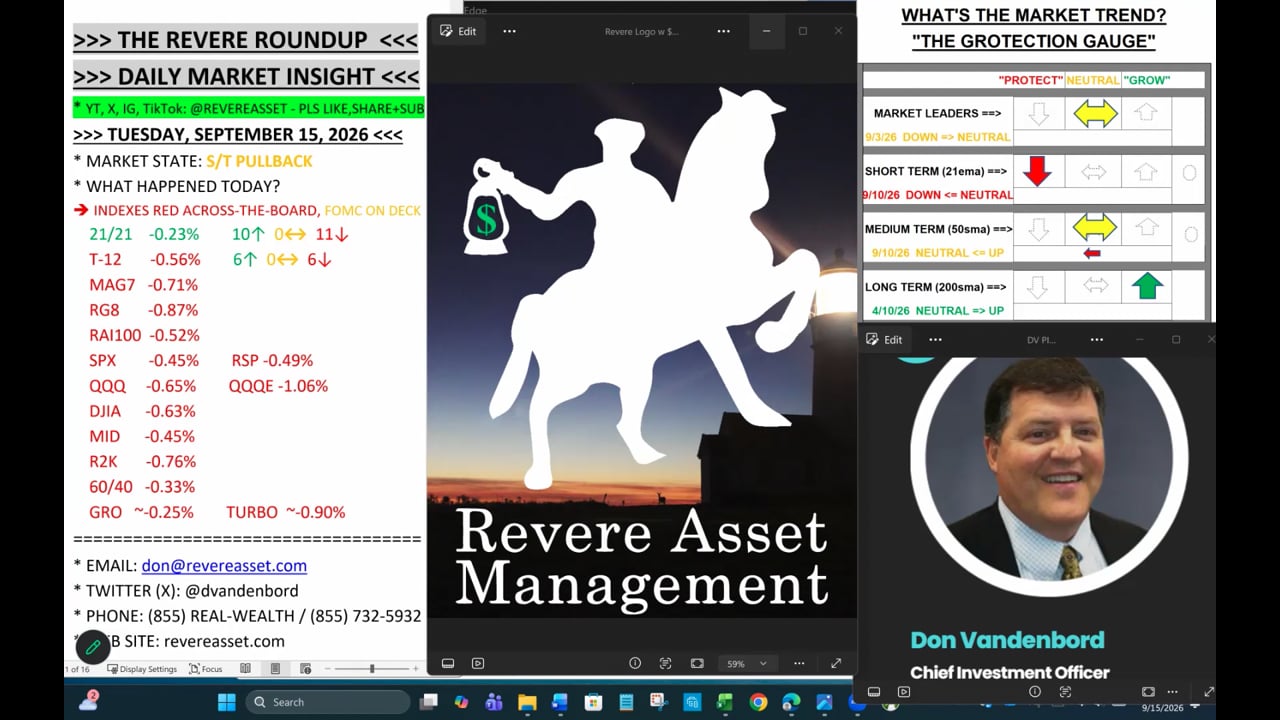Click Edit in the DV photo window
Image resolution: width=1280 pixels, height=720 pixels.
coord(885,339)
